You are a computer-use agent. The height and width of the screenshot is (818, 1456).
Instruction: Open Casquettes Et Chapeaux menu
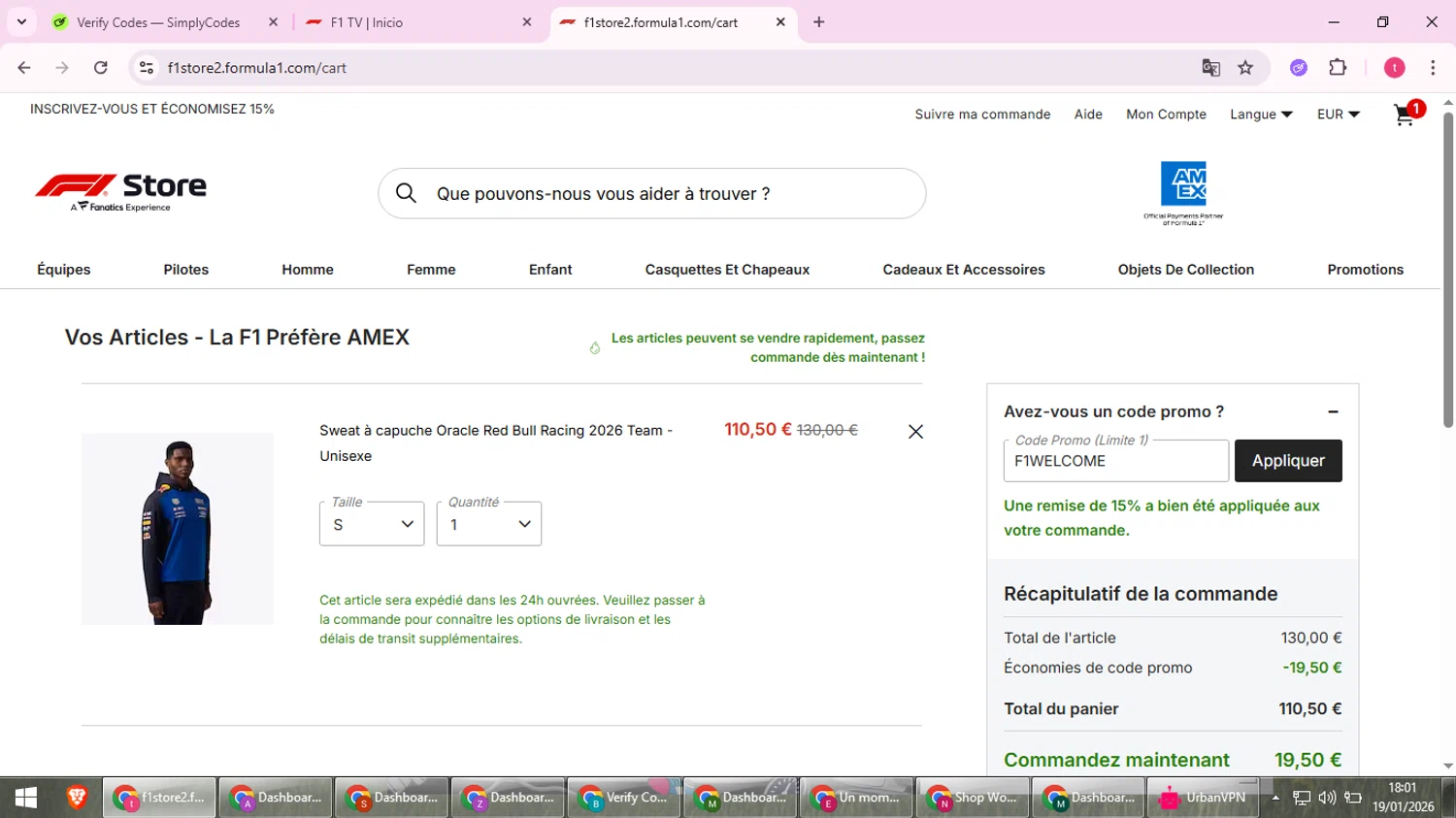(x=727, y=270)
